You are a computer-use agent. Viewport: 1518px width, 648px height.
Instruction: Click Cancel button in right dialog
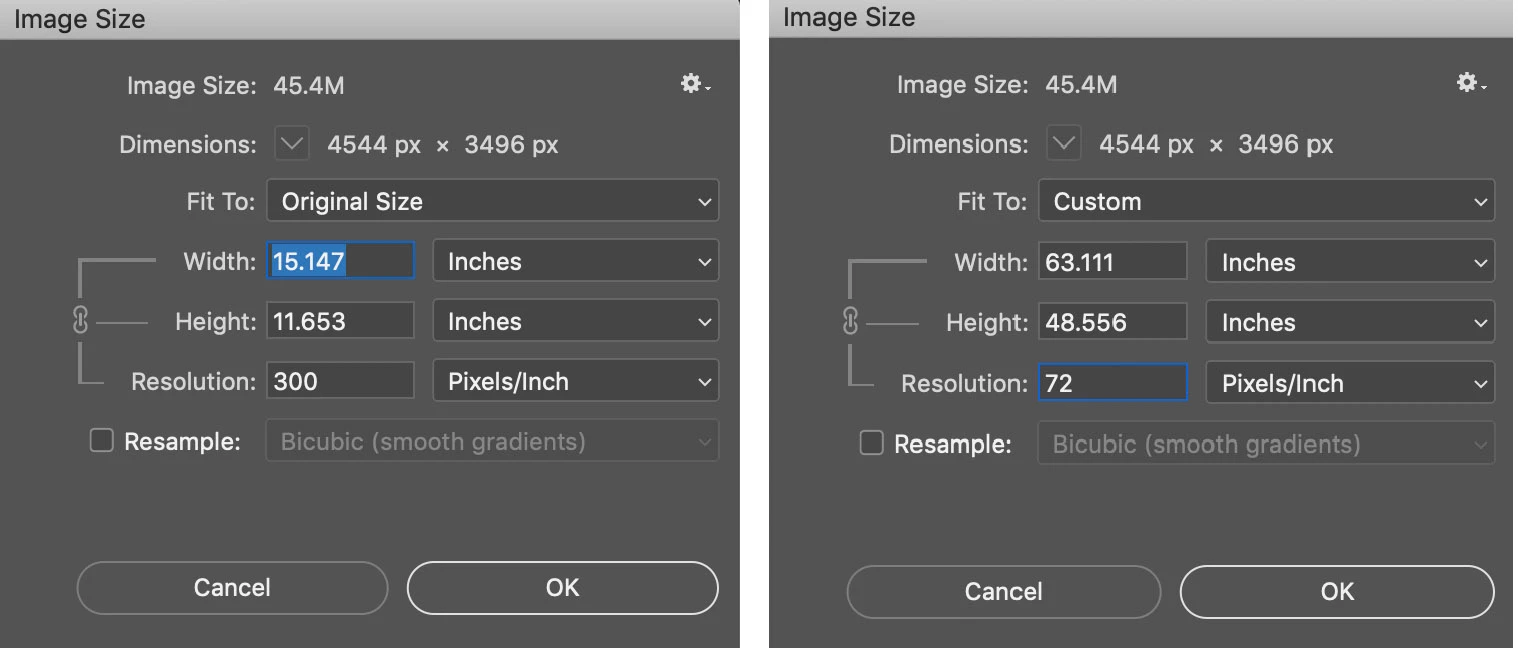click(1003, 592)
